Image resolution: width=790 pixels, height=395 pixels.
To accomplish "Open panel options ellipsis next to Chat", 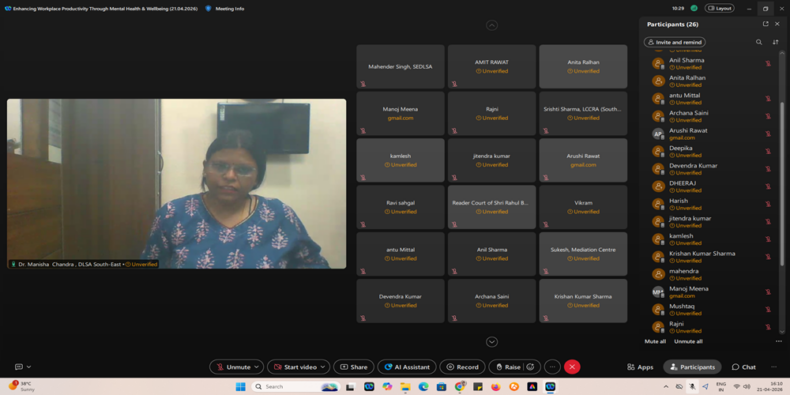I will click(774, 367).
